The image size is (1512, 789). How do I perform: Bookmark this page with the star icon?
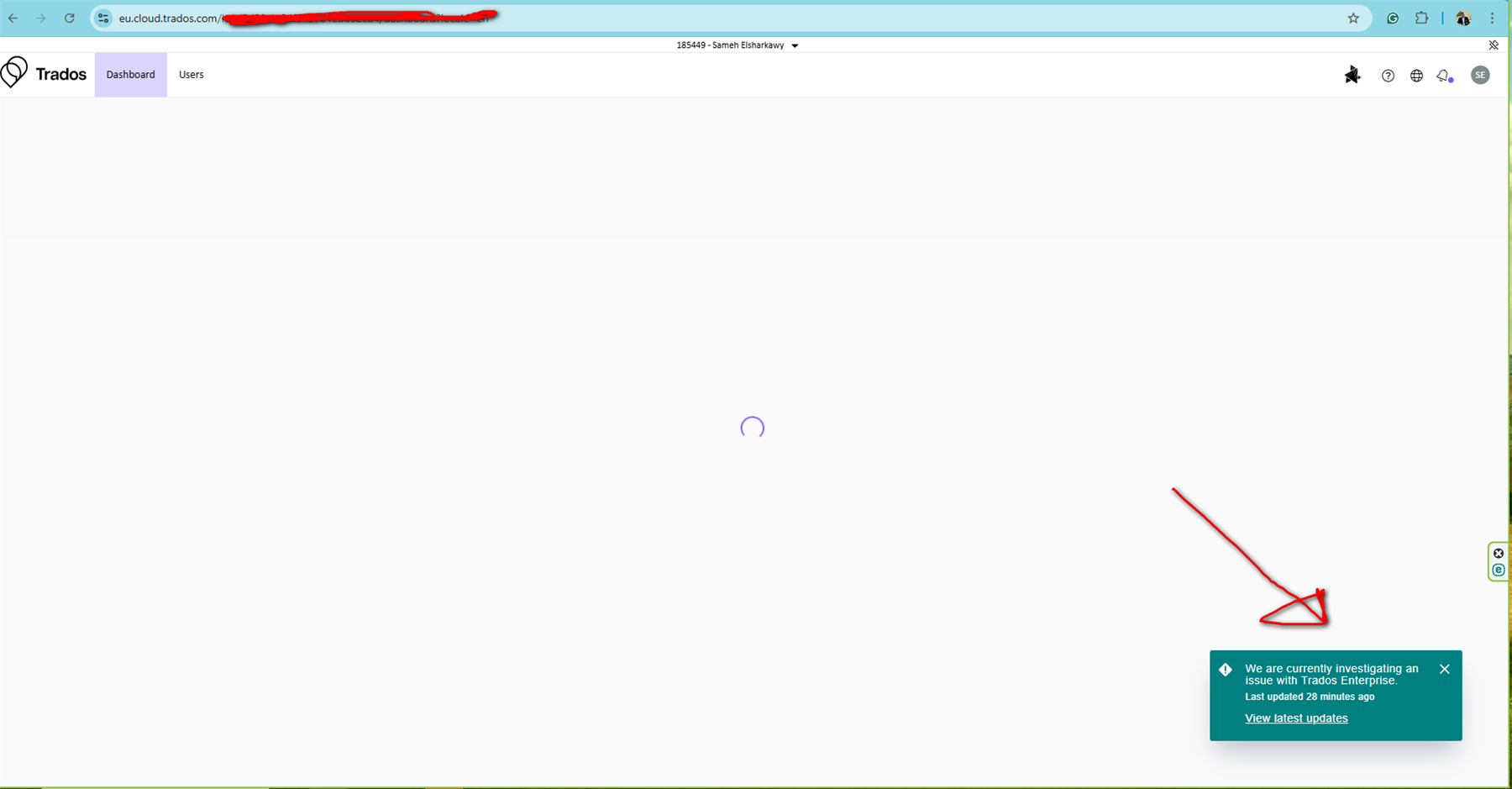point(1353,18)
